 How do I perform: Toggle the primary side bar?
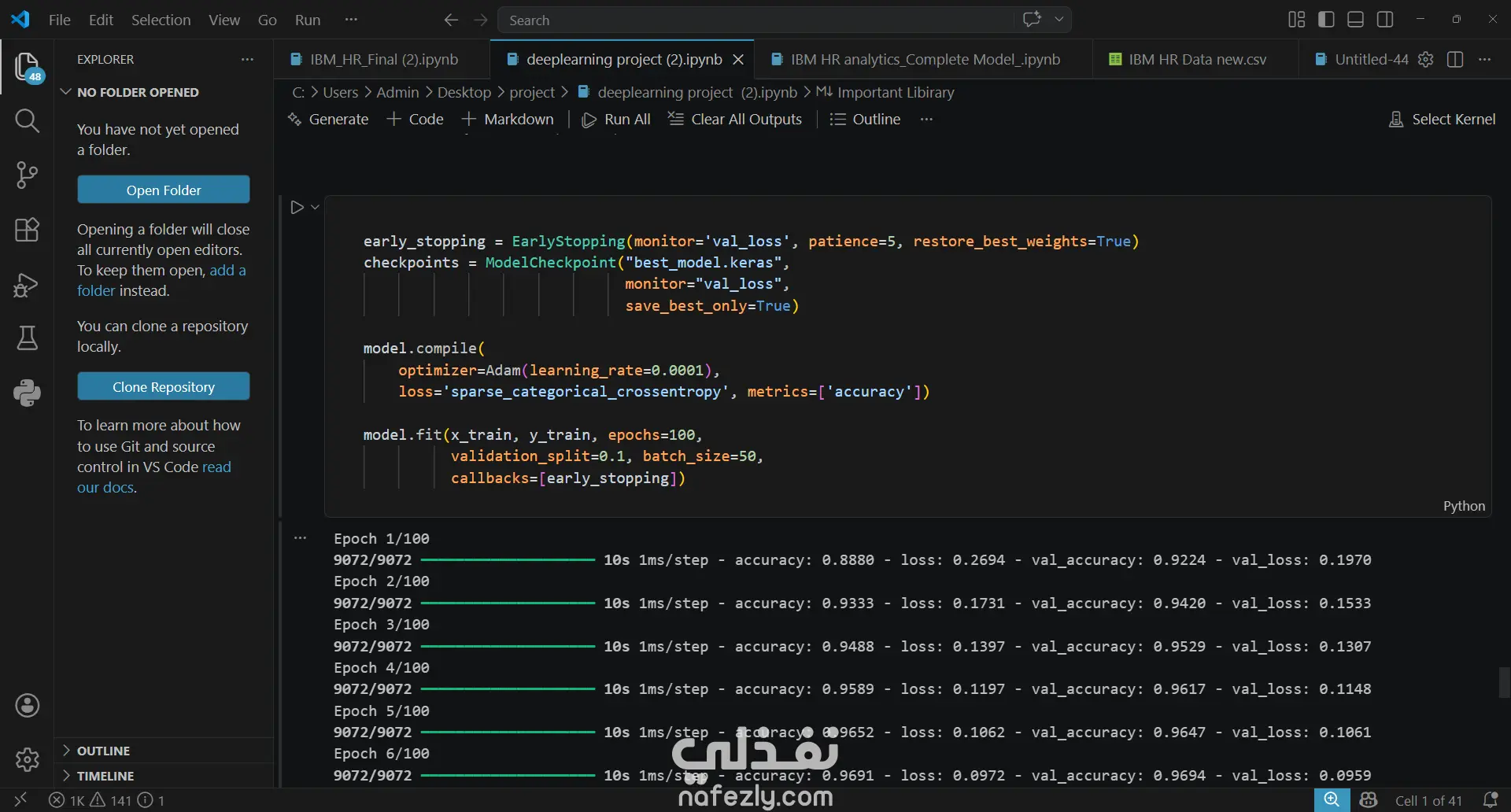click(x=1326, y=20)
